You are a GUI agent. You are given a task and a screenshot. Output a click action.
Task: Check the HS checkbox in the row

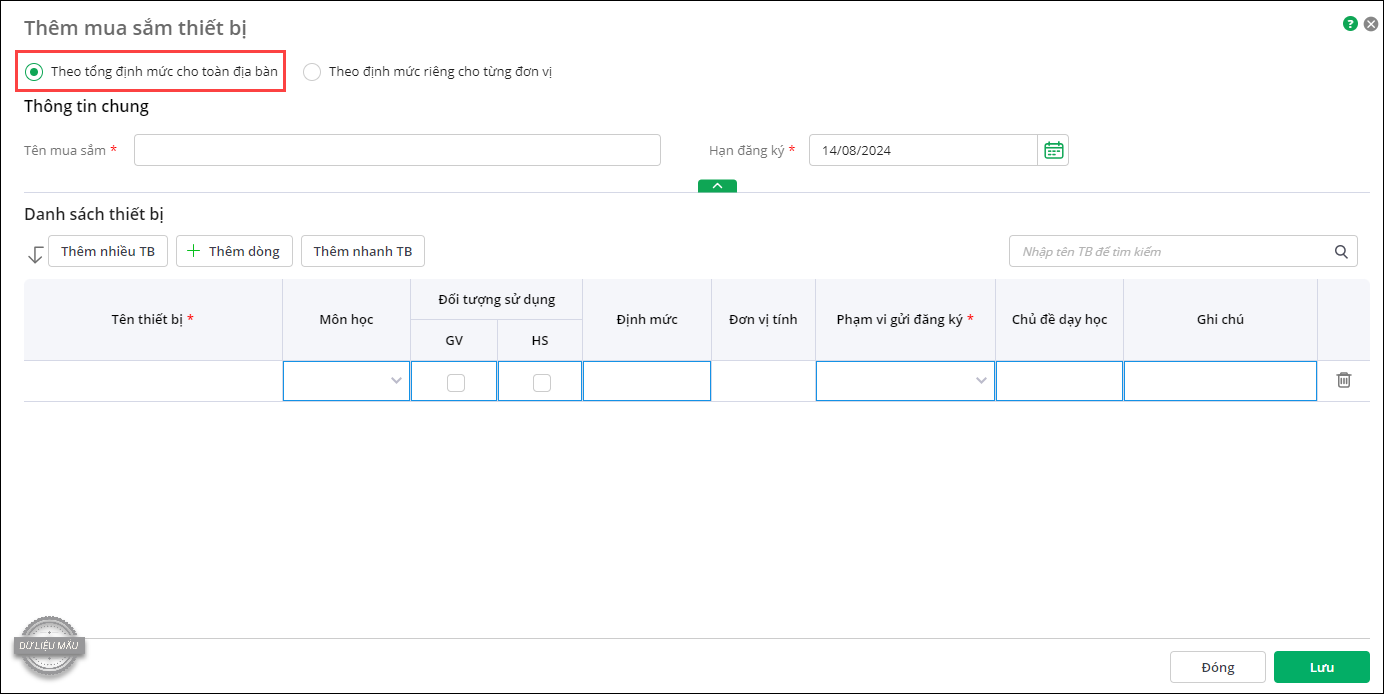point(541,382)
